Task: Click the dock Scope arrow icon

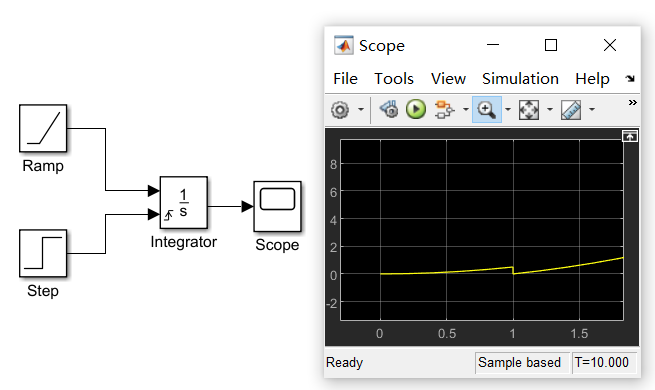Action: coord(630,79)
